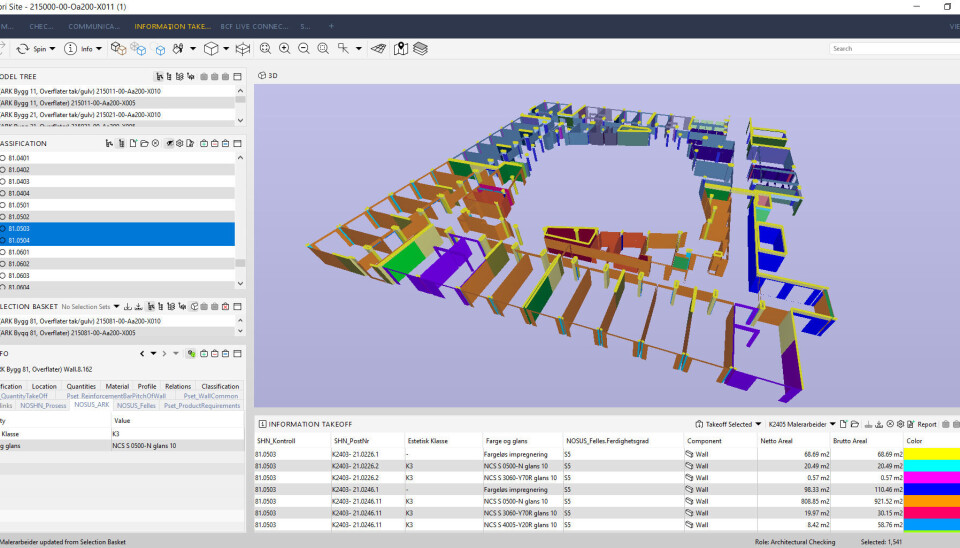Click the toolbar Search field
The image size is (960, 548).
tap(894, 48)
